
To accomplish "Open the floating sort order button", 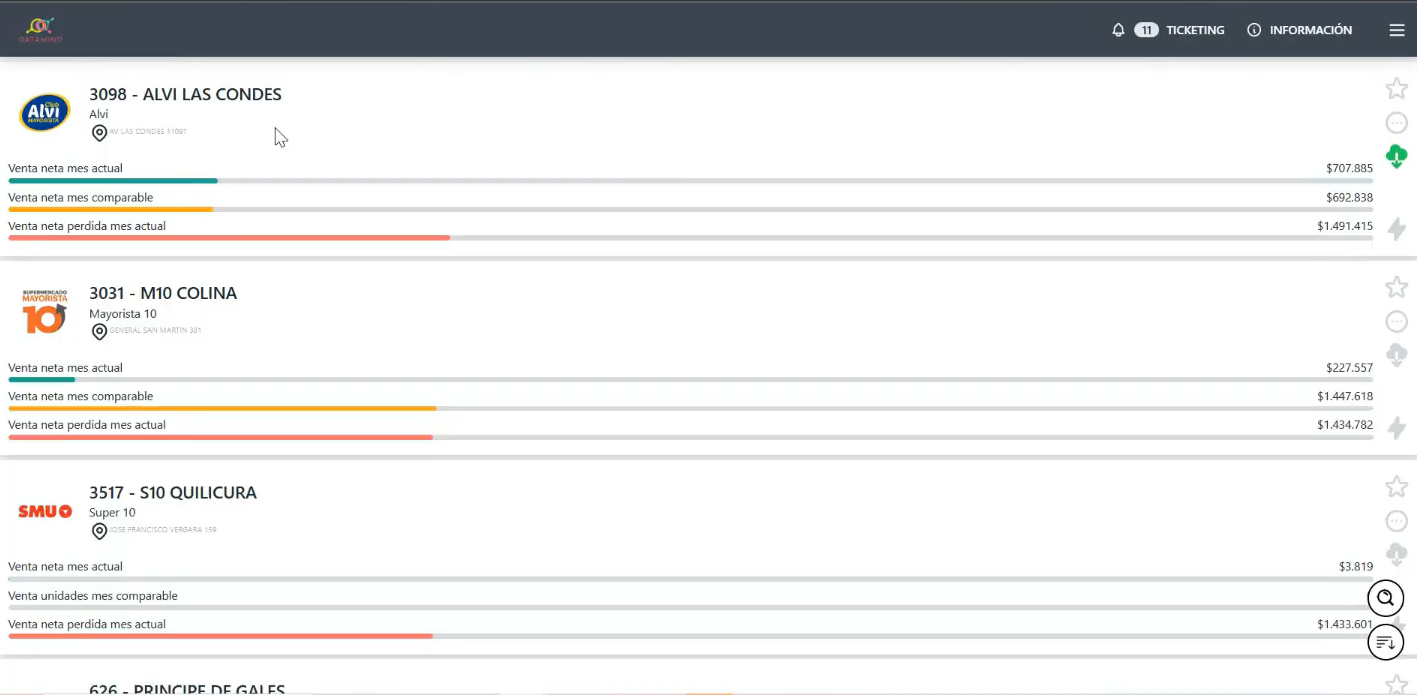I will pyautogui.click(x=1385, y=642).
